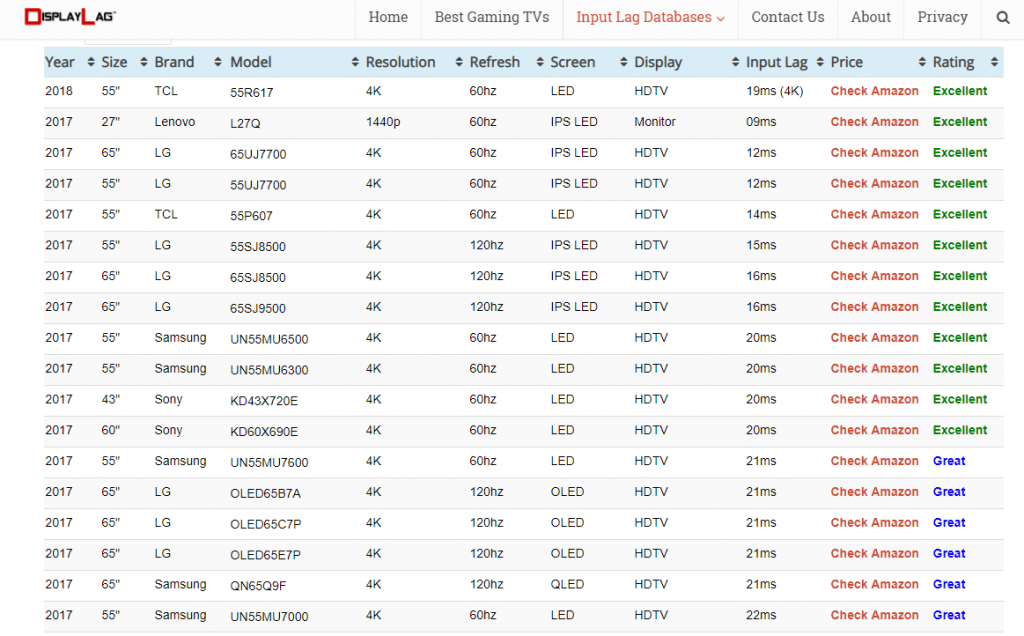
Task: Open the Contact Us page
Action: coord(788,17)
